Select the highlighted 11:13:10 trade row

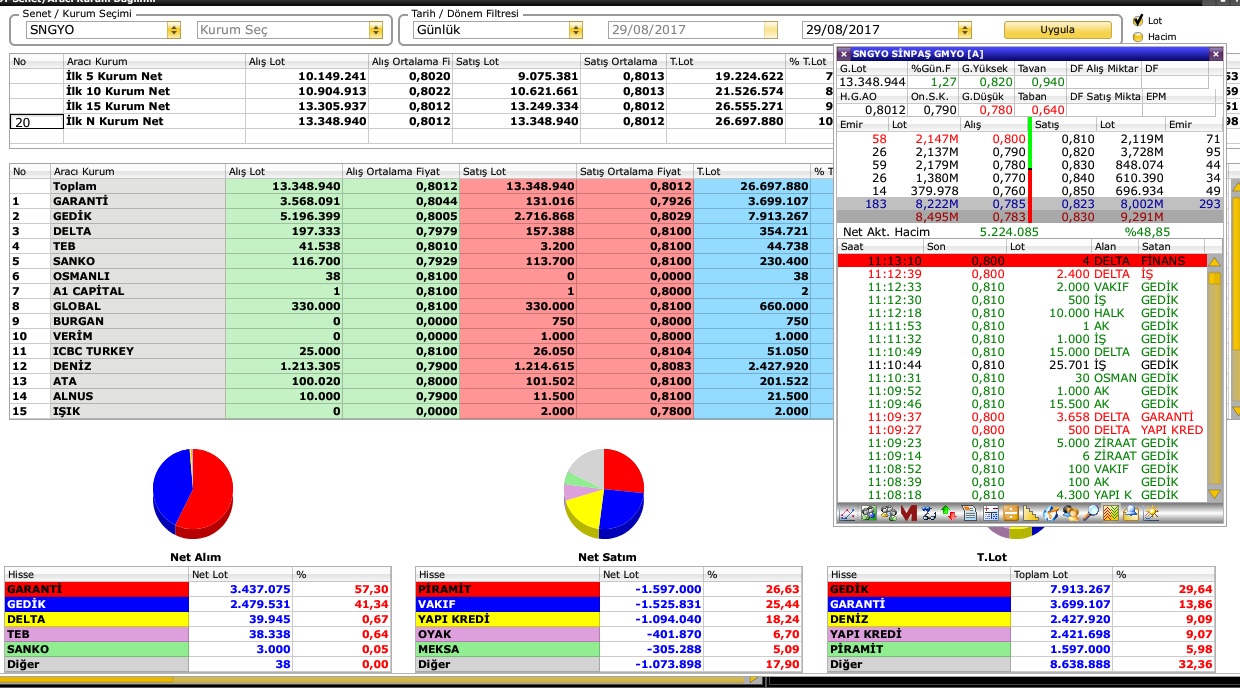click(1022, 261)
